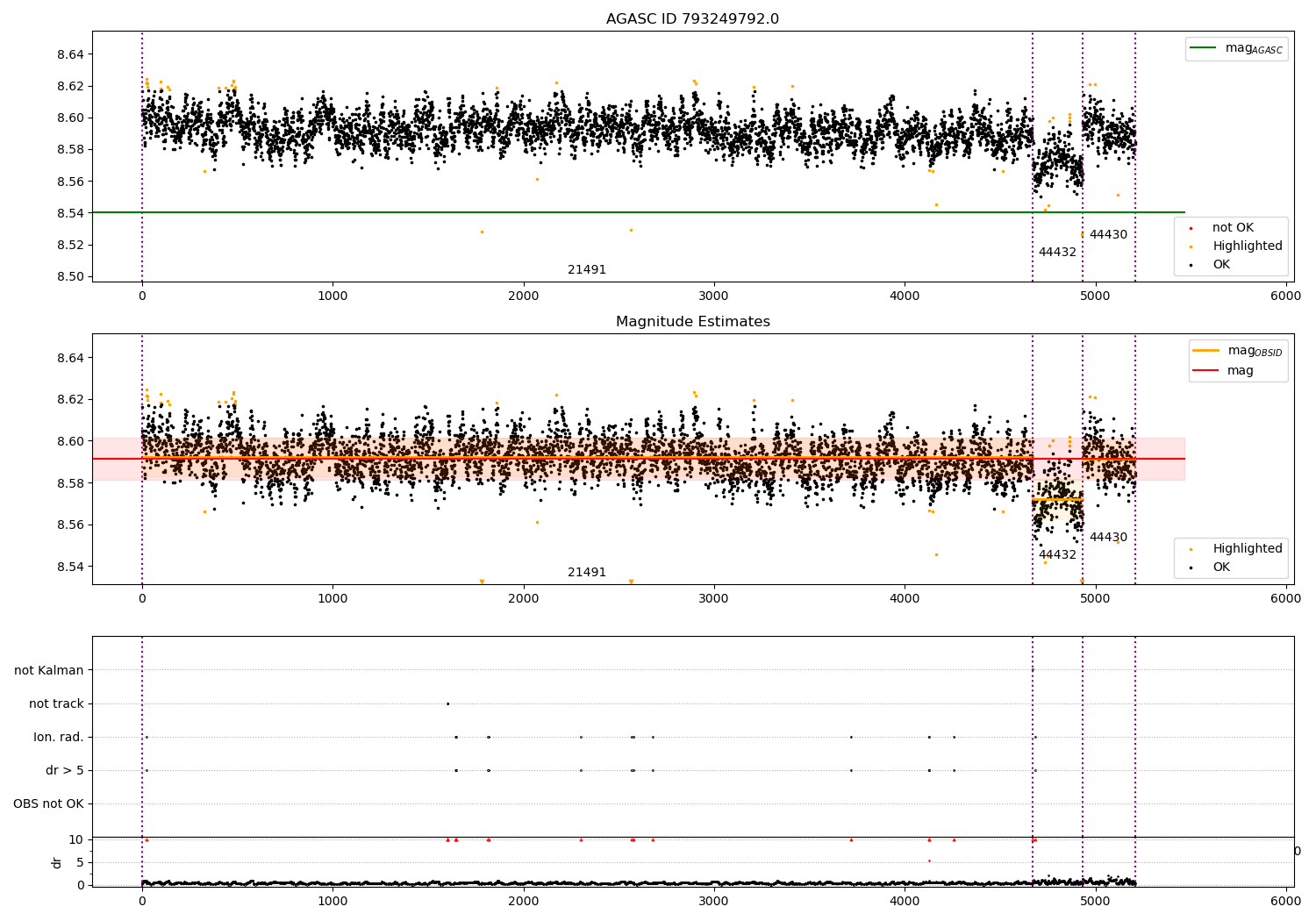Click obsid label 44430 in the top plot
Viewport: 1316px width, 921px height.
click(x=1108, y=235)
